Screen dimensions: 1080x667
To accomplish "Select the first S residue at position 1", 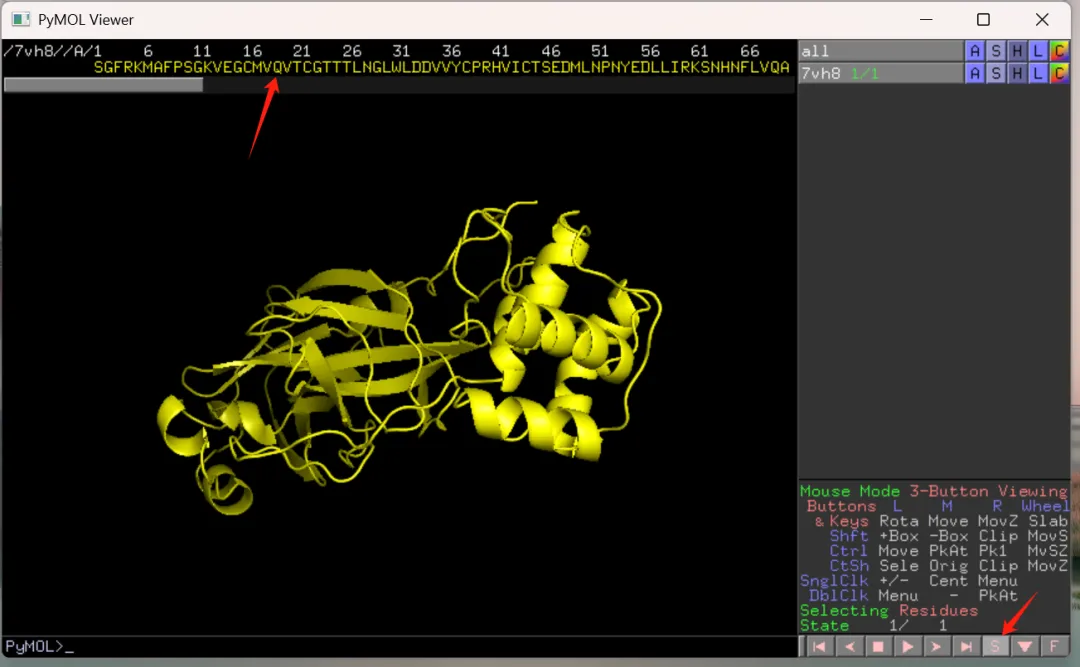I will pyautogui.click(x=98, y=68).
